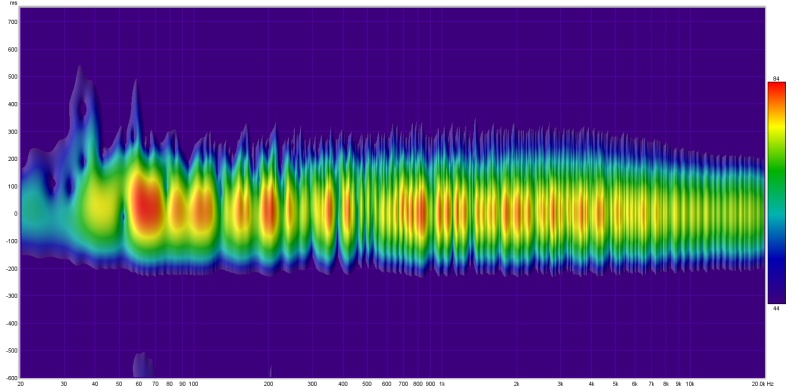Click the color scale legend bar
The image size is (800, 389).
click(777, 192)
